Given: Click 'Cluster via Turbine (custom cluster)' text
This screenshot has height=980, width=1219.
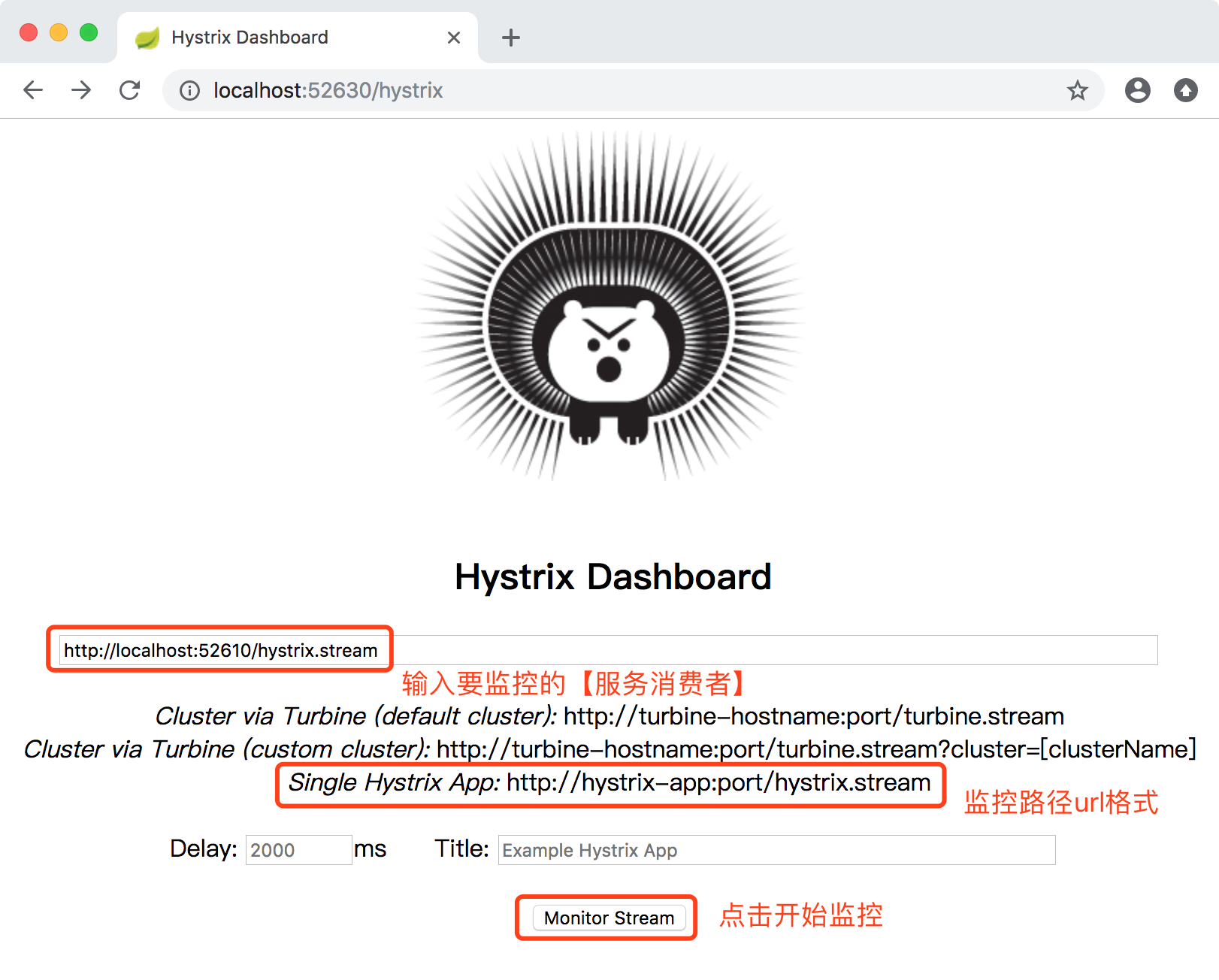Looking at the screenshot, I should pyautogui.click(x=227, y=749).
